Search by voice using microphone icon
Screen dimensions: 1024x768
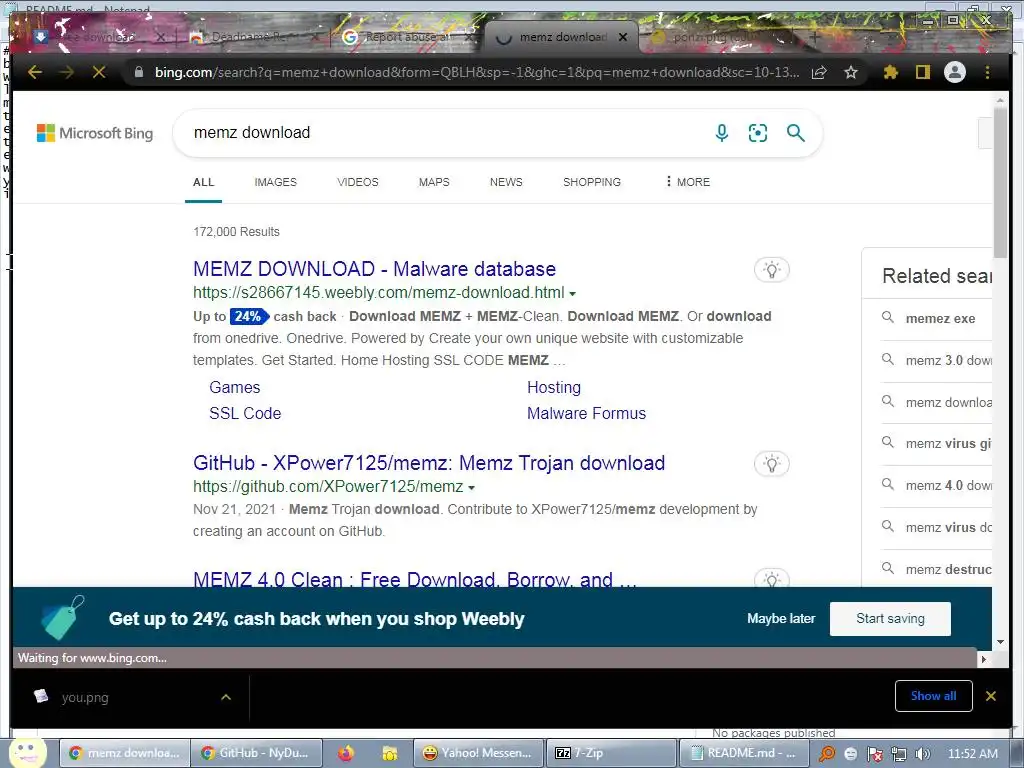coord(722,133)
